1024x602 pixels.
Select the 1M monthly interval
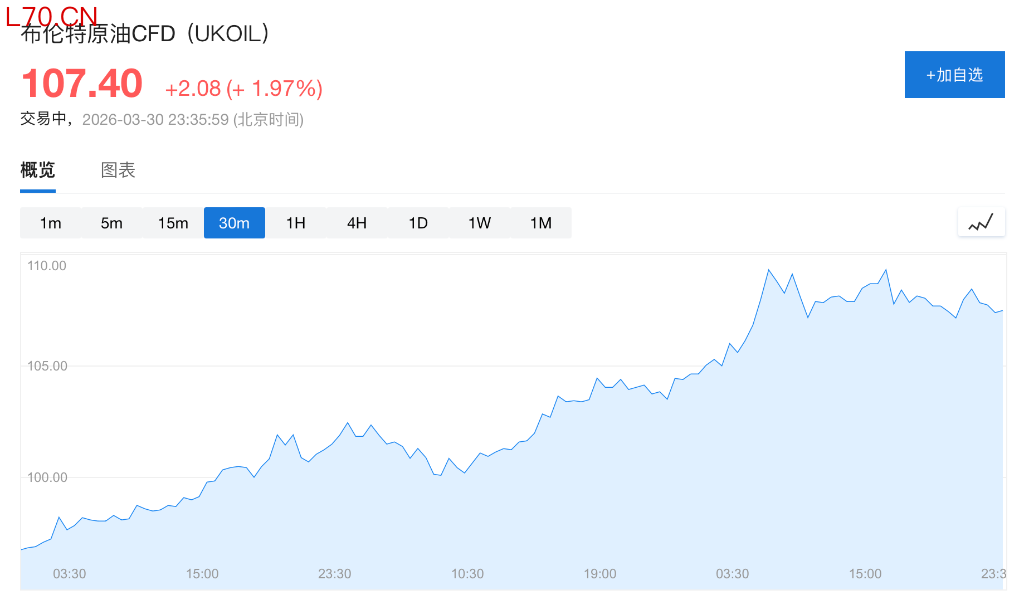[x=541, y=223]
